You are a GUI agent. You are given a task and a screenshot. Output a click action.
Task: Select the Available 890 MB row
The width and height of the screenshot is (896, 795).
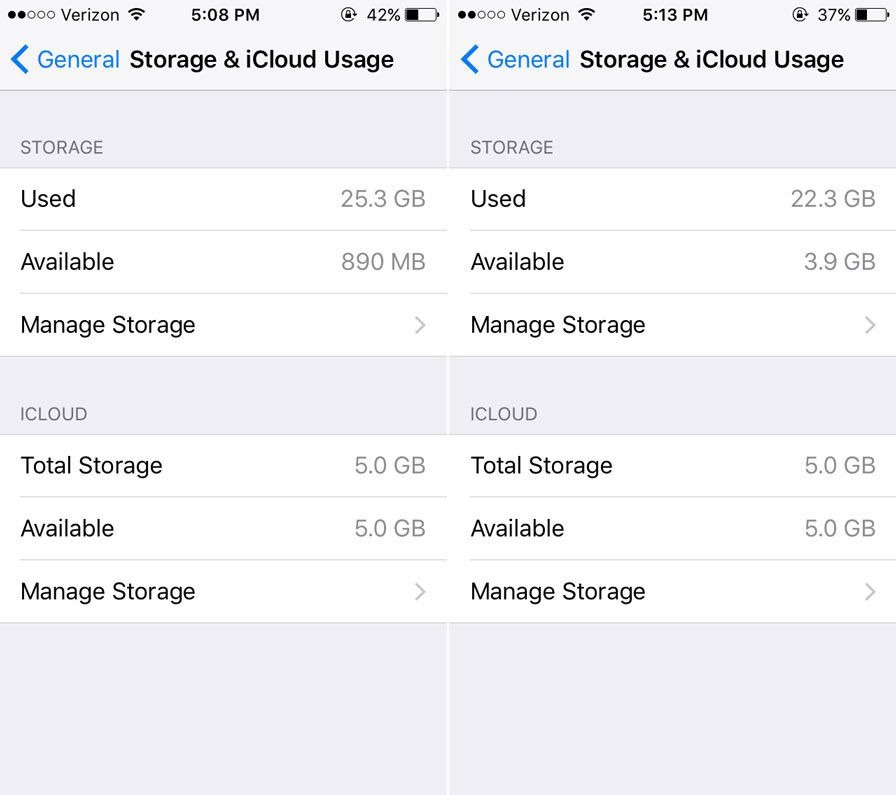[223, 262]
